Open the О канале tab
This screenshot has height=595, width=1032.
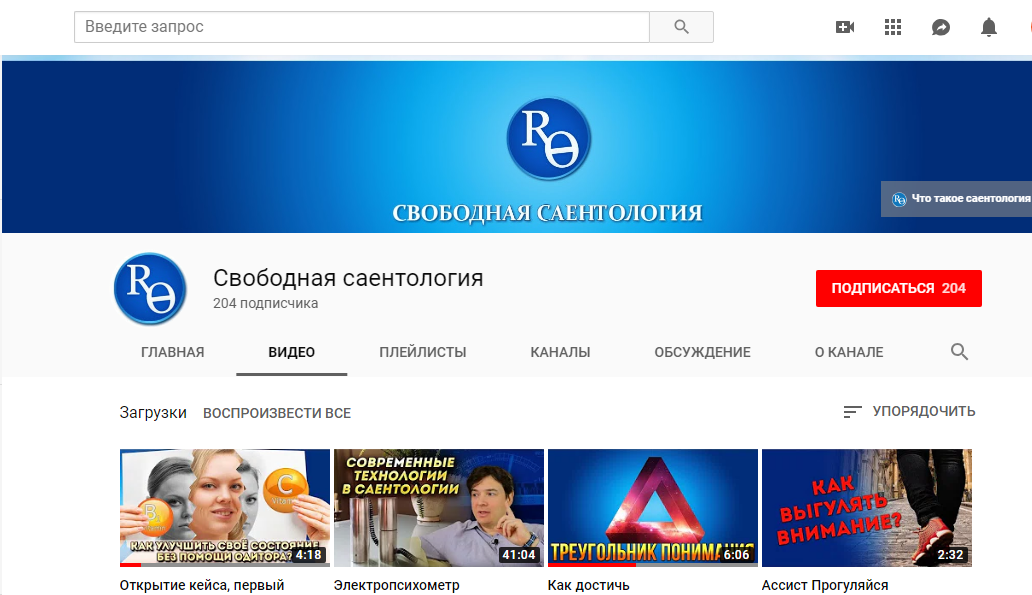(x=849, y=352)
